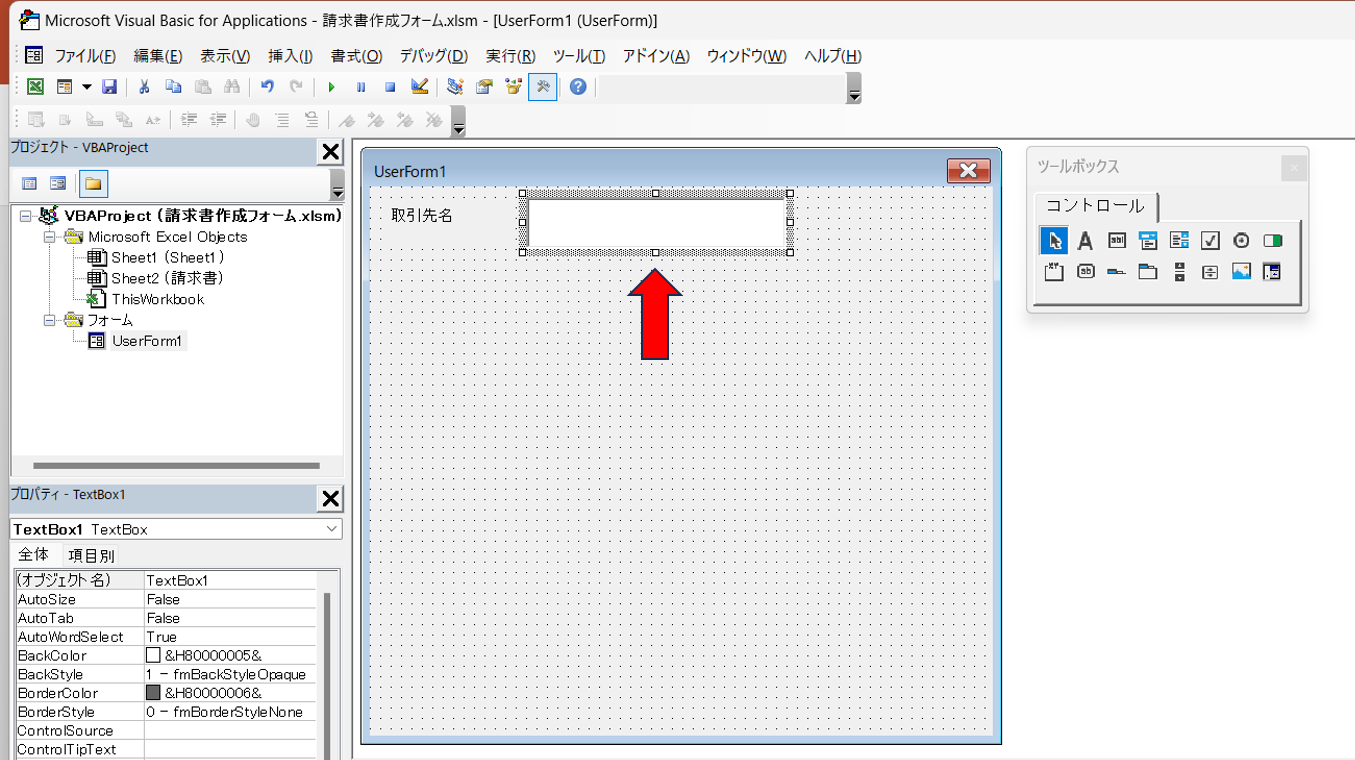Select the CommandButton control in the toolbox
This screenshot has height=760, width=1355.
[1085, 272]
